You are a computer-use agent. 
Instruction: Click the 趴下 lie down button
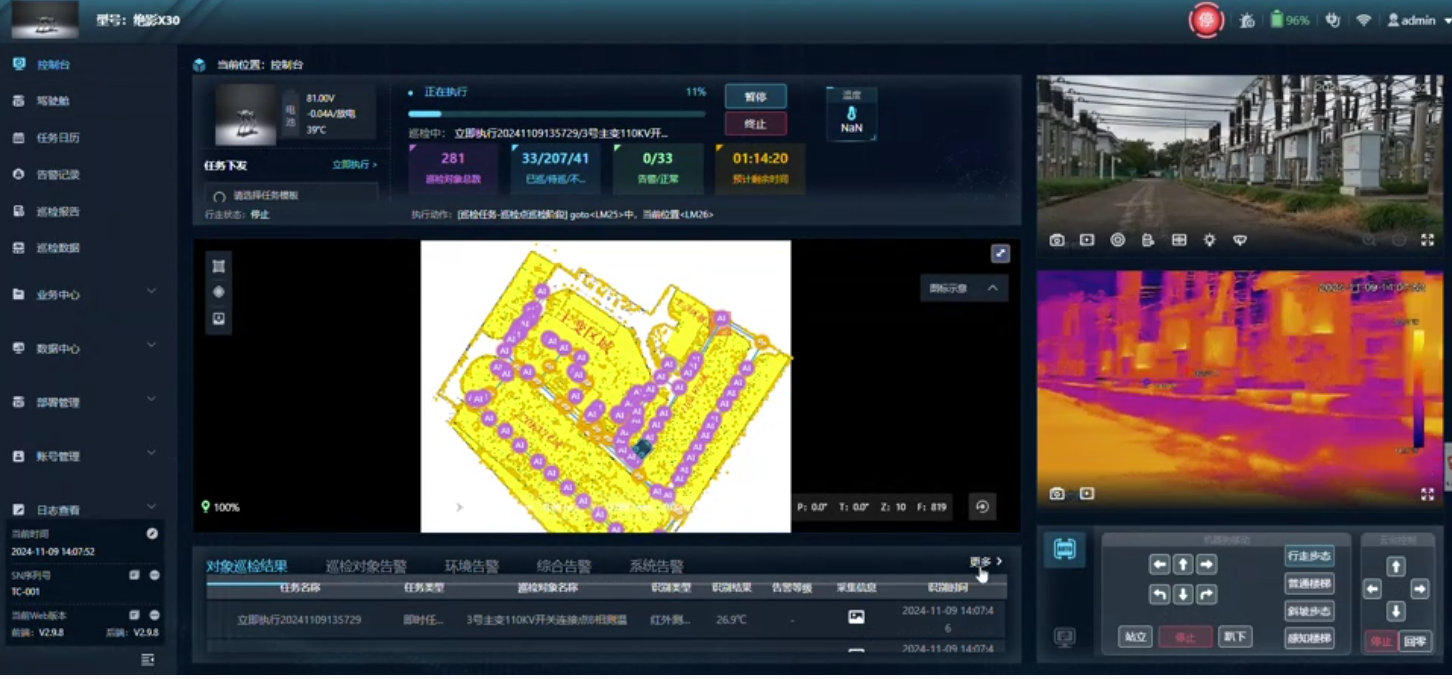[x=1235, y=637]
